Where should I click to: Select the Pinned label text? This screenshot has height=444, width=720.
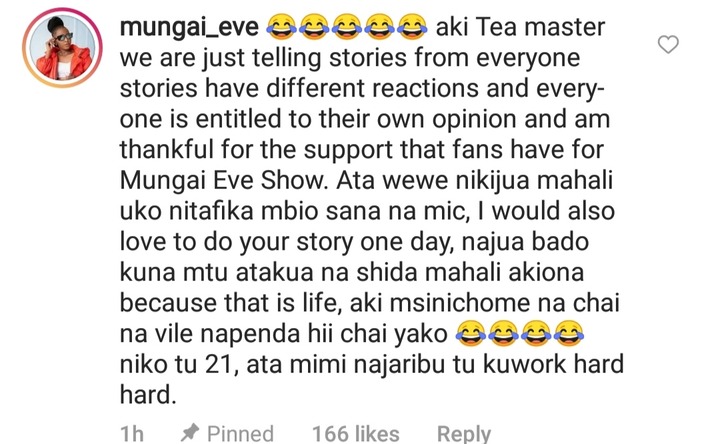click(240, 433)
